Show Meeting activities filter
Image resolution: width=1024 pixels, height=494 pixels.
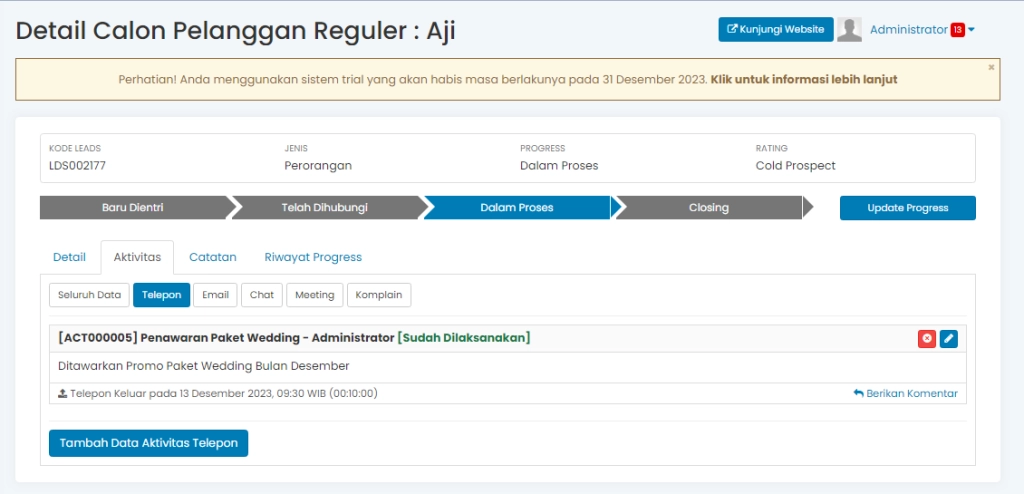pyautogui.click(x=315, y=295)
